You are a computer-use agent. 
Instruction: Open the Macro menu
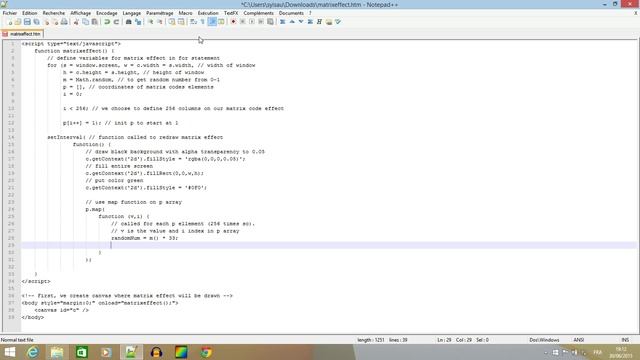pos(185,13)
